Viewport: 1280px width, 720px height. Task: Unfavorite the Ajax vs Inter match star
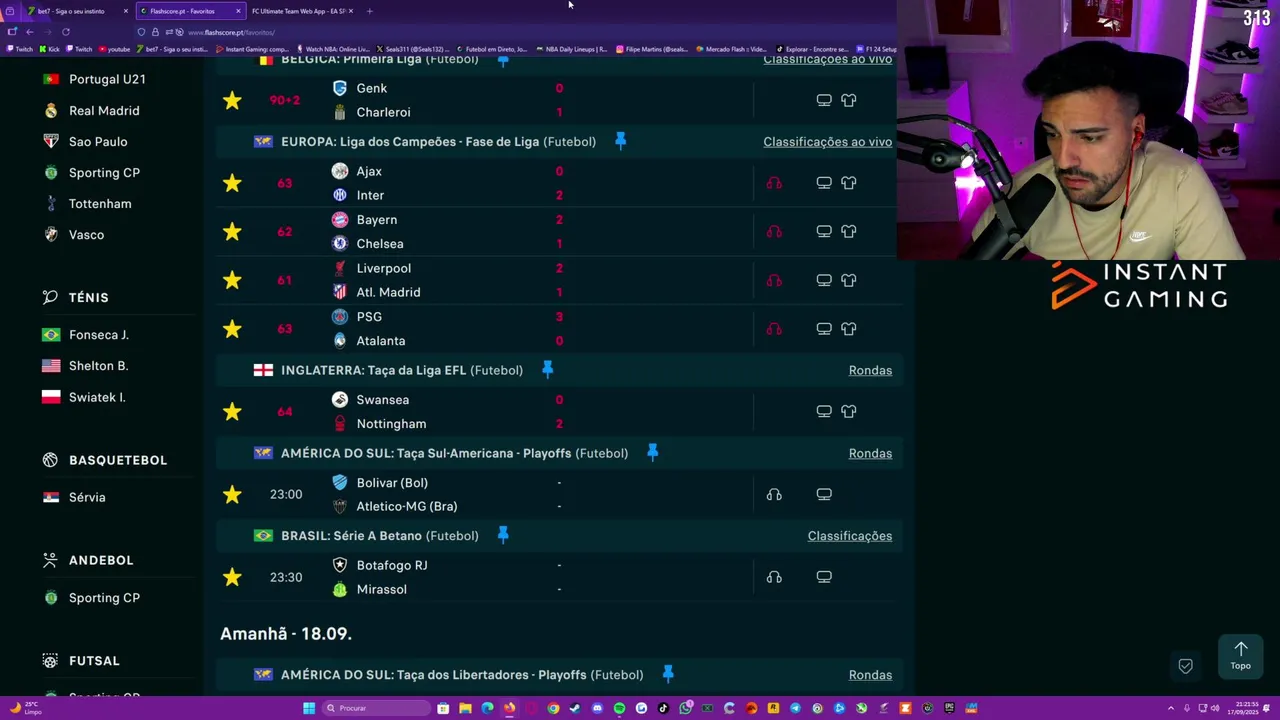pos(232,183)
